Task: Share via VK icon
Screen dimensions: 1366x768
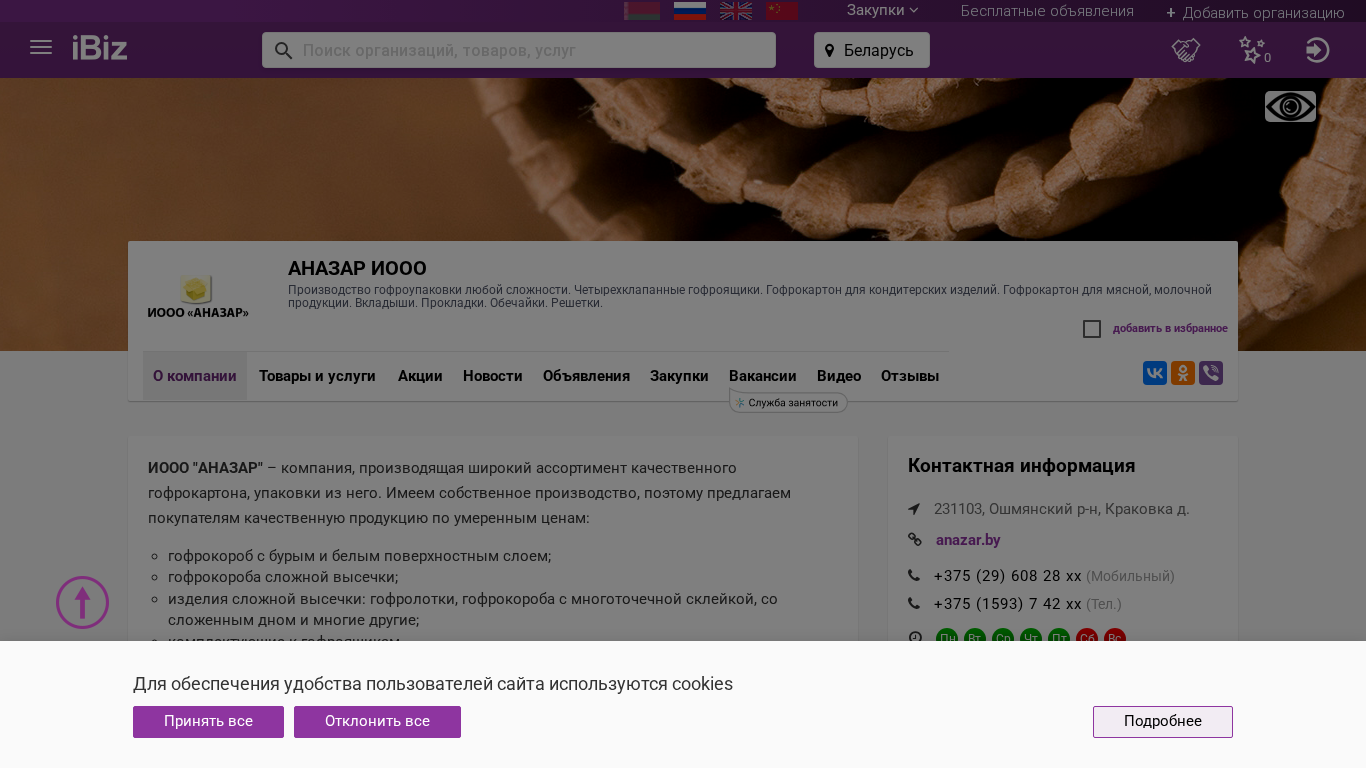Action: [x=1155, y=373]
